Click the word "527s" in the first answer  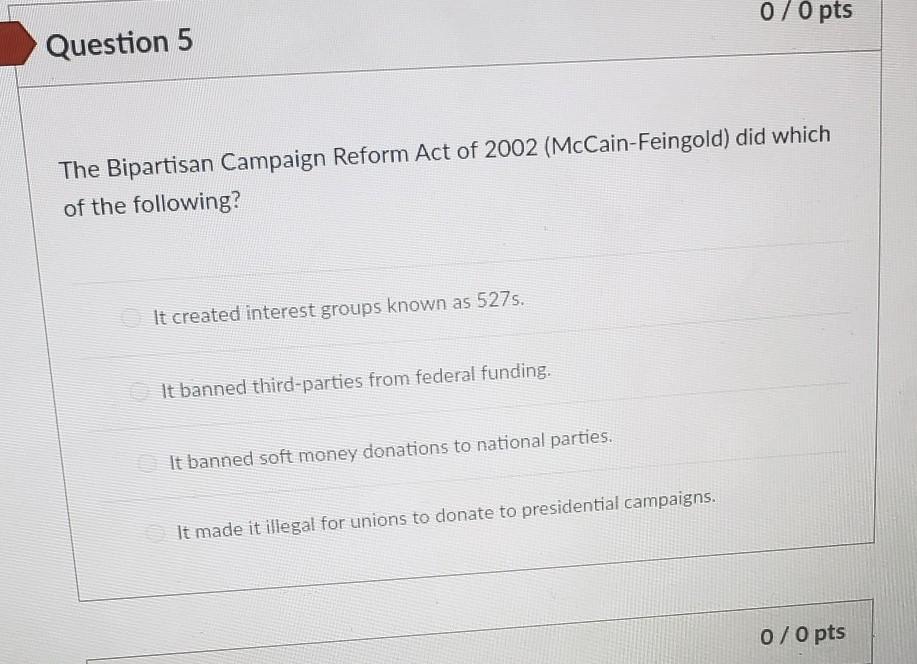[x=500, y=300]
